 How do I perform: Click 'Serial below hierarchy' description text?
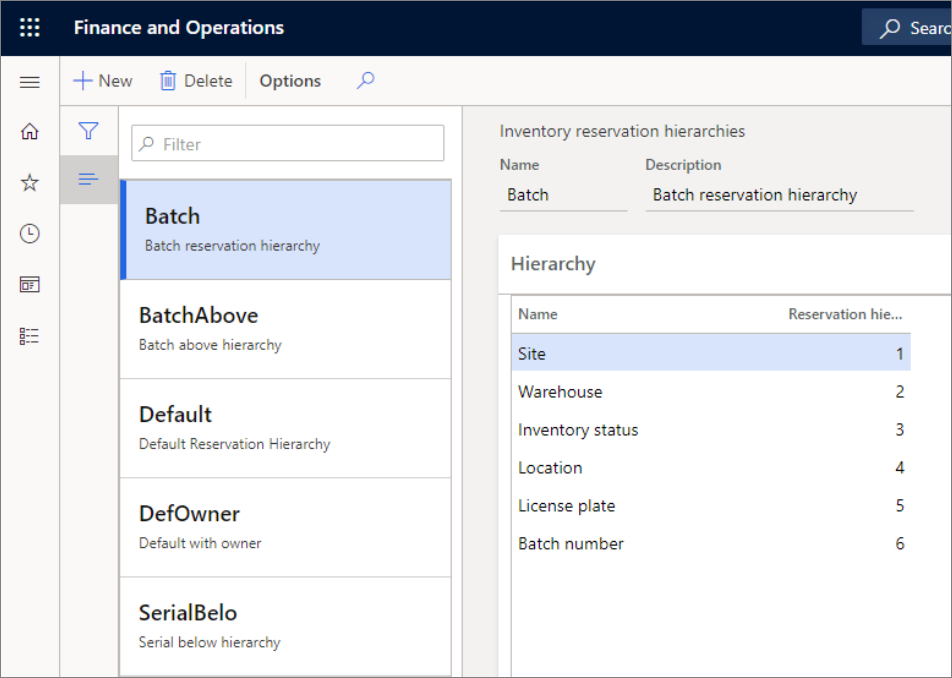209,642
